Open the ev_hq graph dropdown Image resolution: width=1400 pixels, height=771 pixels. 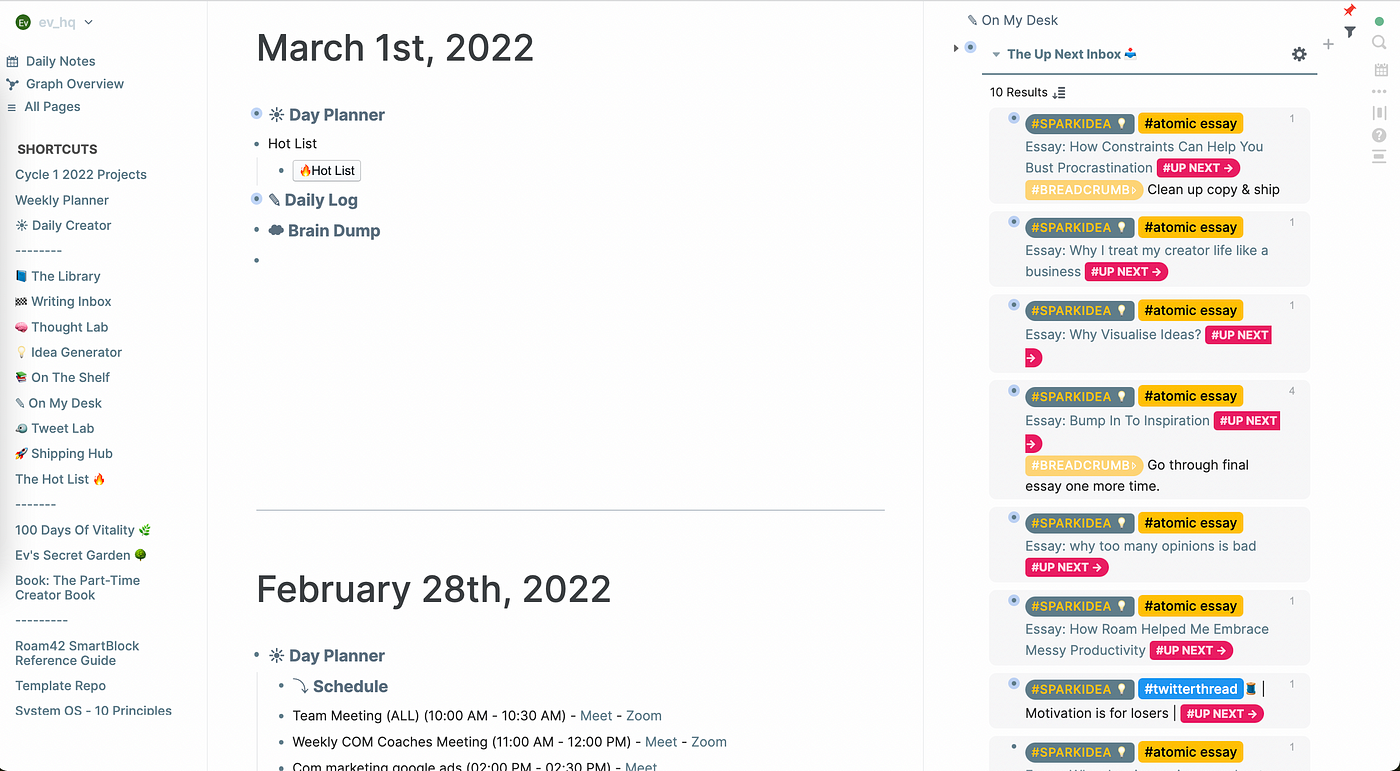click(89, 22)
